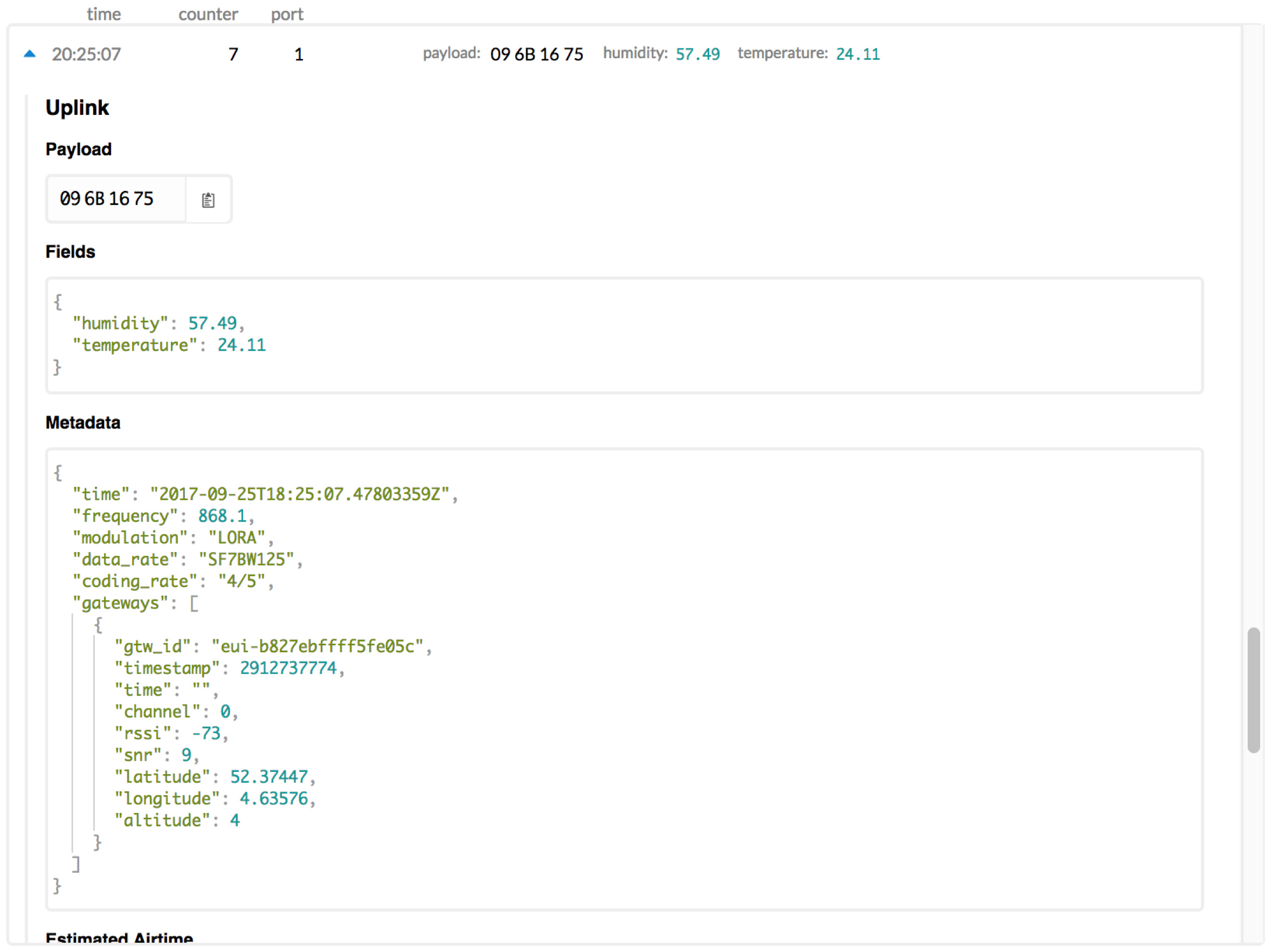Image resolution: width=1271 pixels, height=952 pixels.
Task: Click the data_rate SF7BW125 value
Action: [246, 559]
